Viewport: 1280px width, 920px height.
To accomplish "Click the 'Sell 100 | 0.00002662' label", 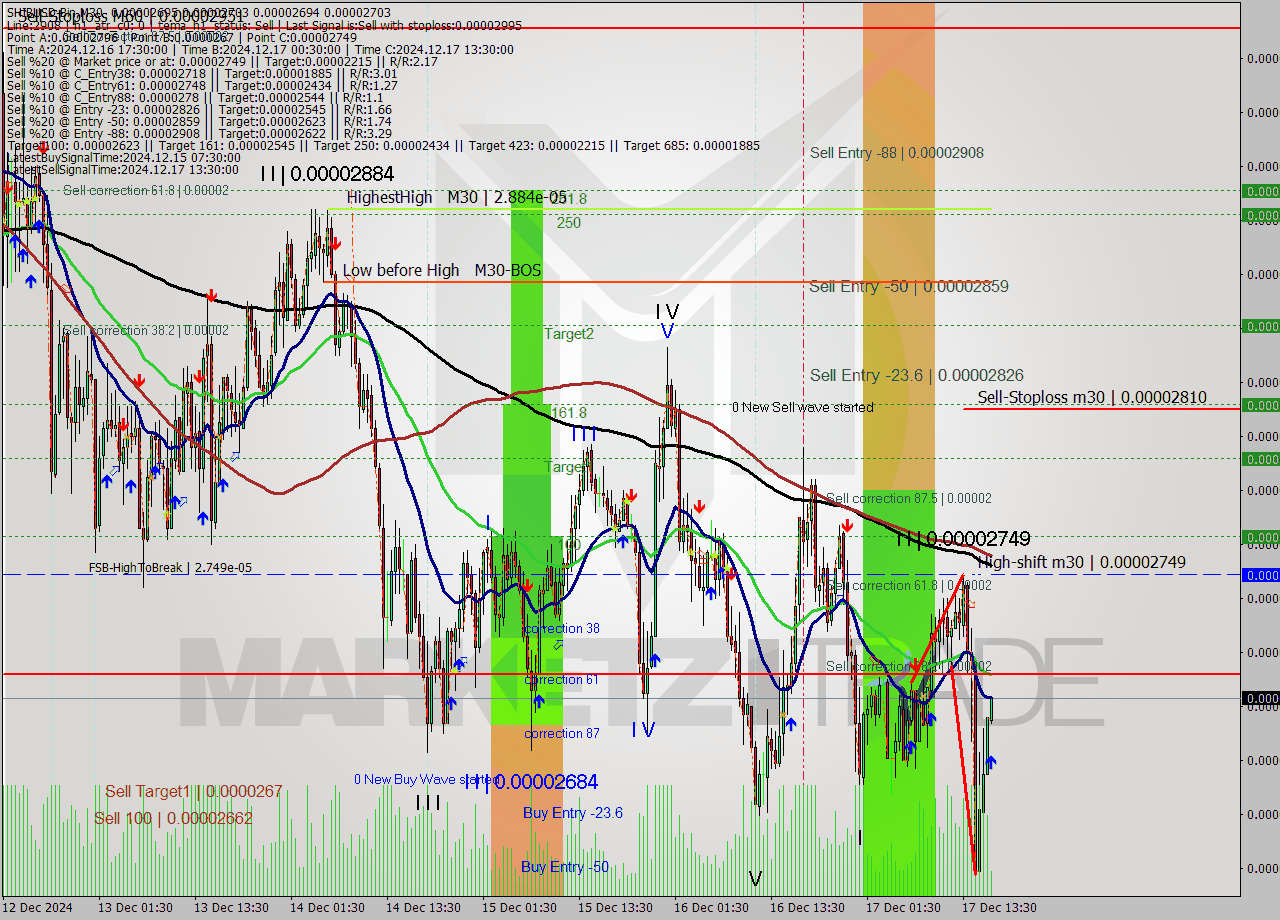I will pyautogui.click(x=173, y=818).
